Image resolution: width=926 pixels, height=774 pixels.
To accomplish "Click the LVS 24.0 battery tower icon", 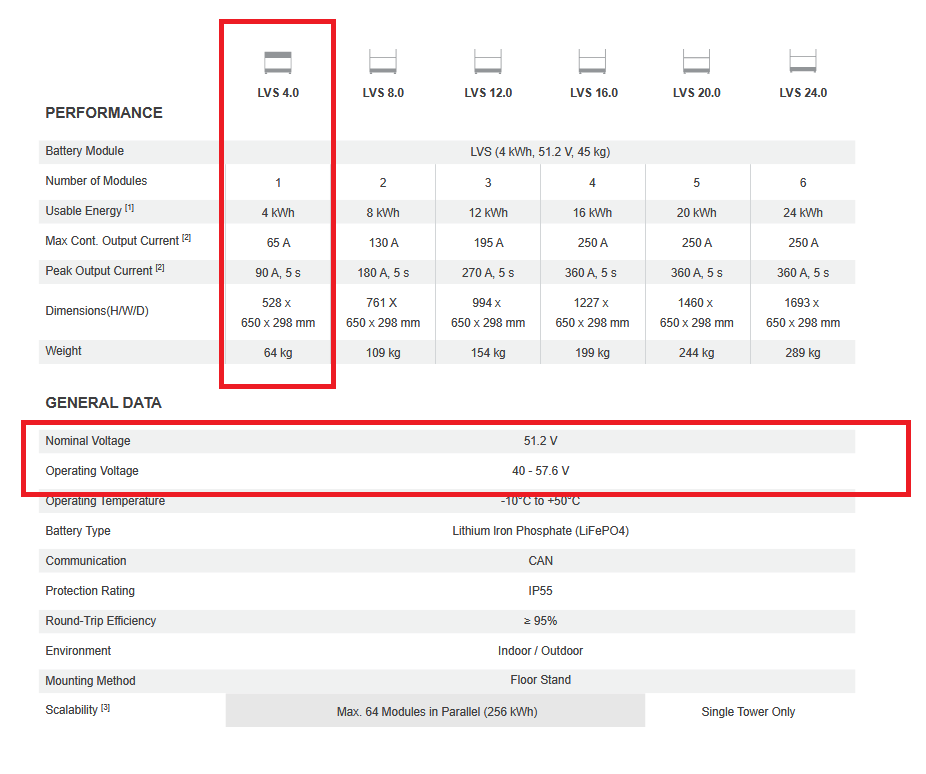I will click(x=803, y=61).
